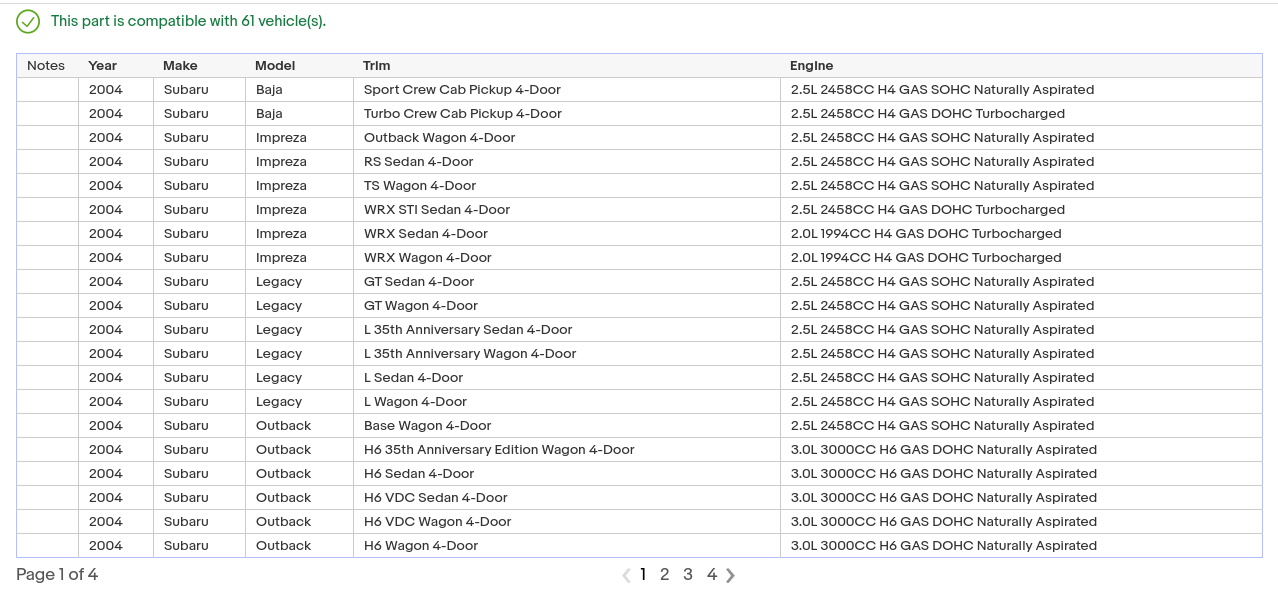Click Notes cell in Sport Crew Cab row
Image resolution: width=1278 pixels, height=590 pixels.
pyautogui.click(x=48, y=90)
